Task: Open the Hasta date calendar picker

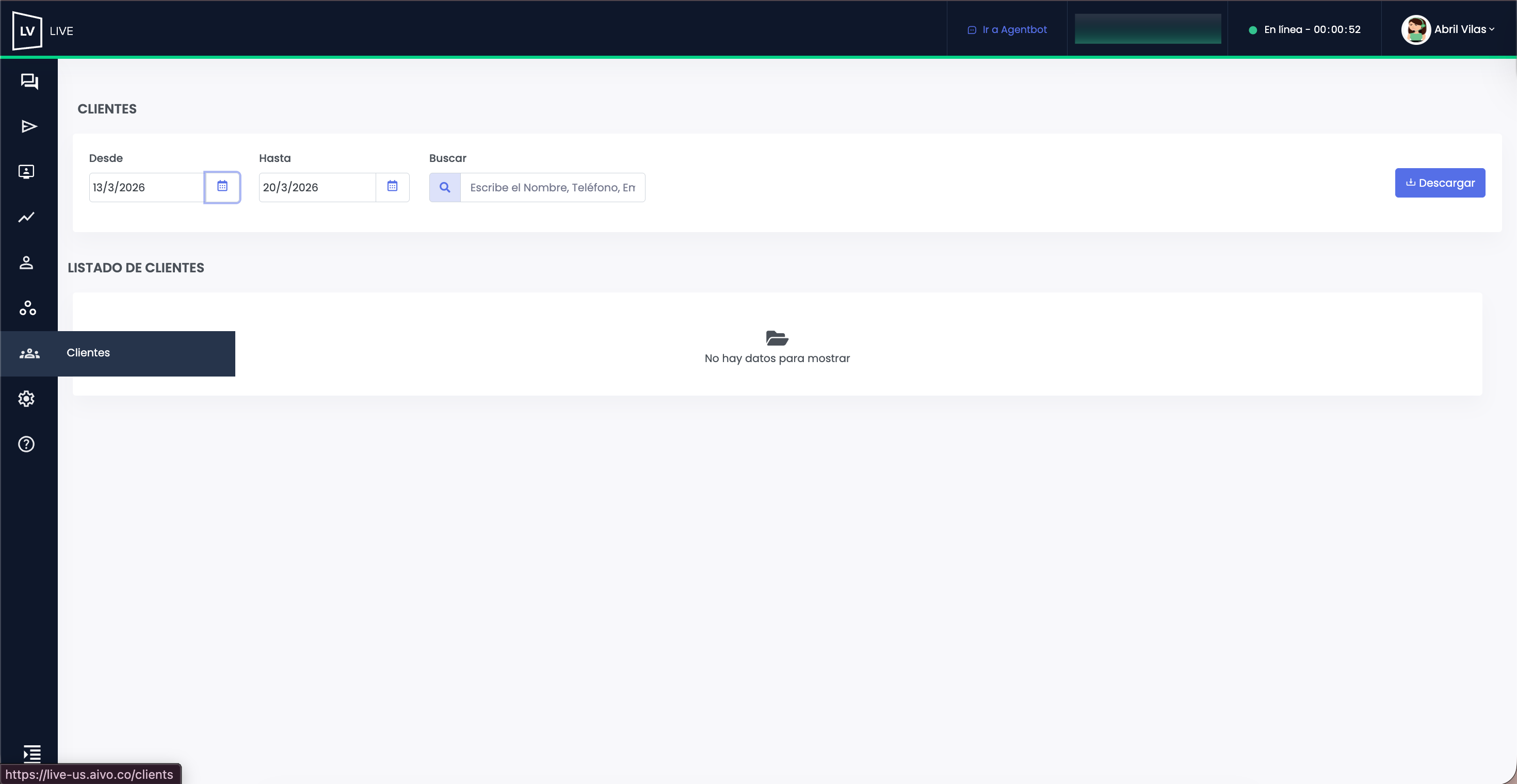Action: coord(392,187)
